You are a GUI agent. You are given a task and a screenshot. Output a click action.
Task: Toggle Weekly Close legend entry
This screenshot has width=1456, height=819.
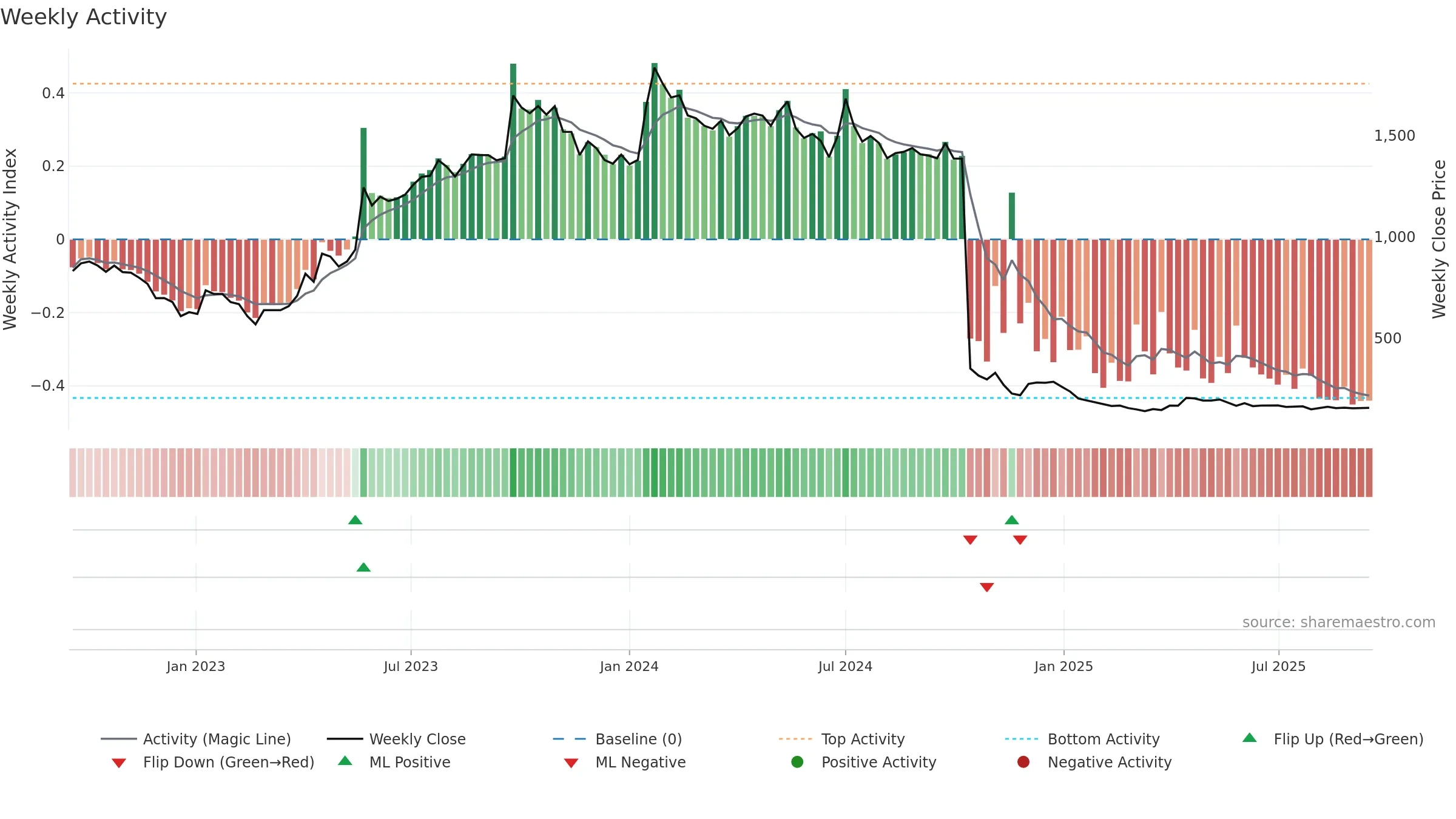396,739
